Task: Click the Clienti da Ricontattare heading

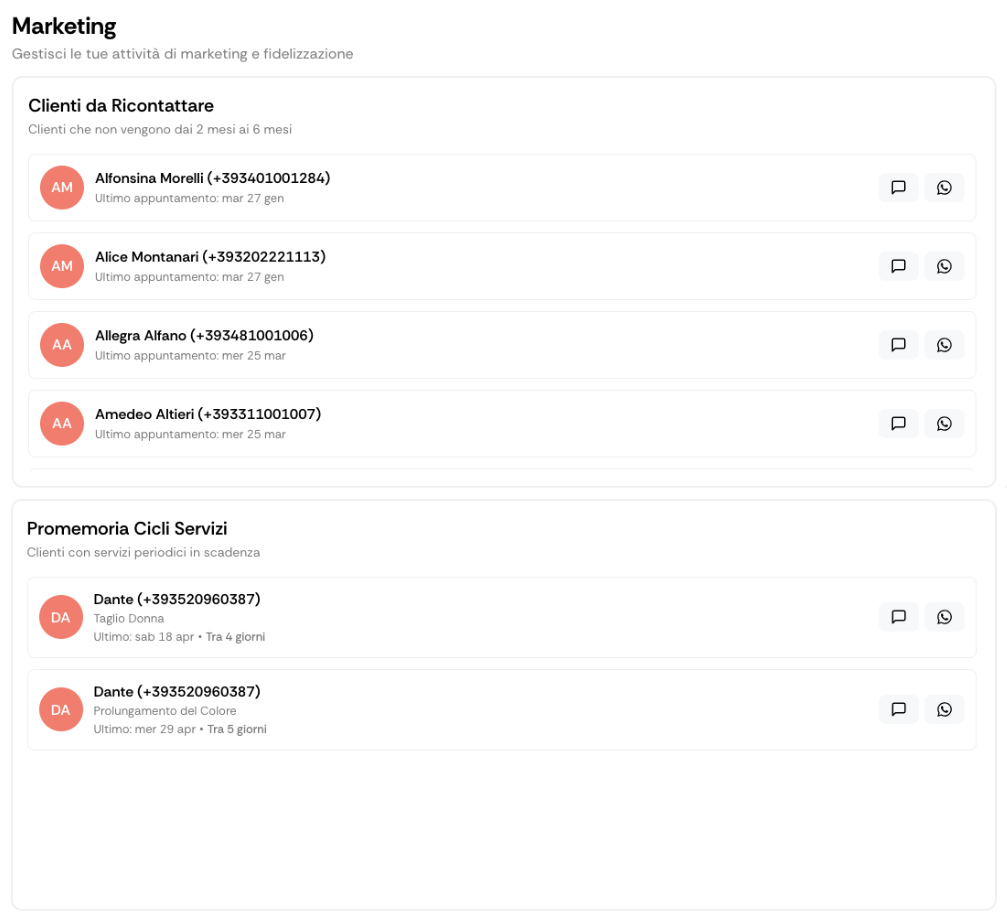Action: click(x=121, y=105)
